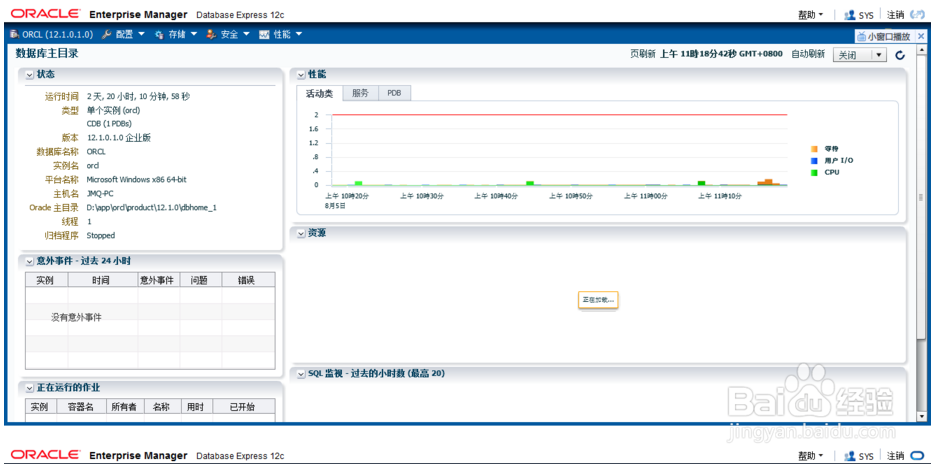948x464 pixels.
Task: Click the oval icon after 注销 in bottom header
Action: point(917,456)
